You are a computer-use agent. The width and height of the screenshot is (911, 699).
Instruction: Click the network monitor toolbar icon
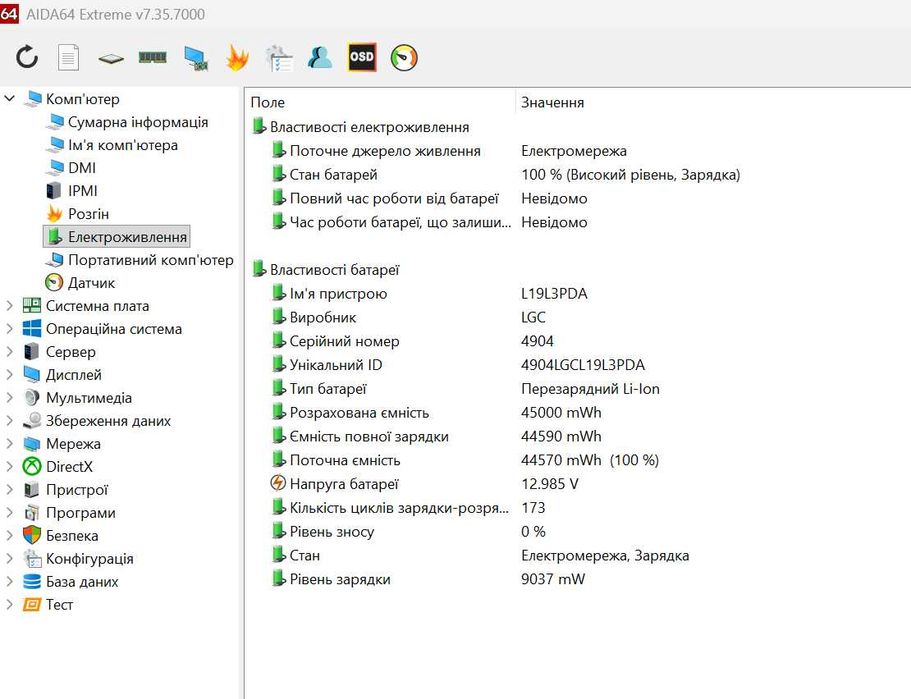195,58
